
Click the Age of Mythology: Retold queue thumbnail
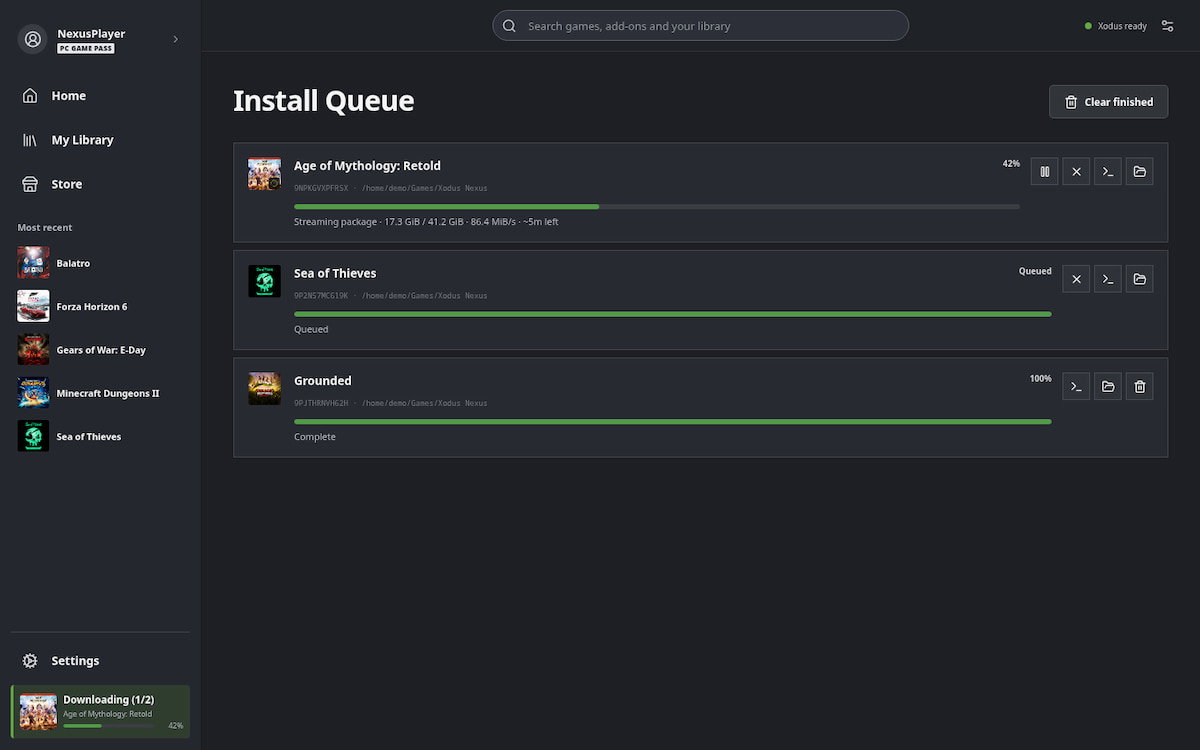tap(264, 173)
